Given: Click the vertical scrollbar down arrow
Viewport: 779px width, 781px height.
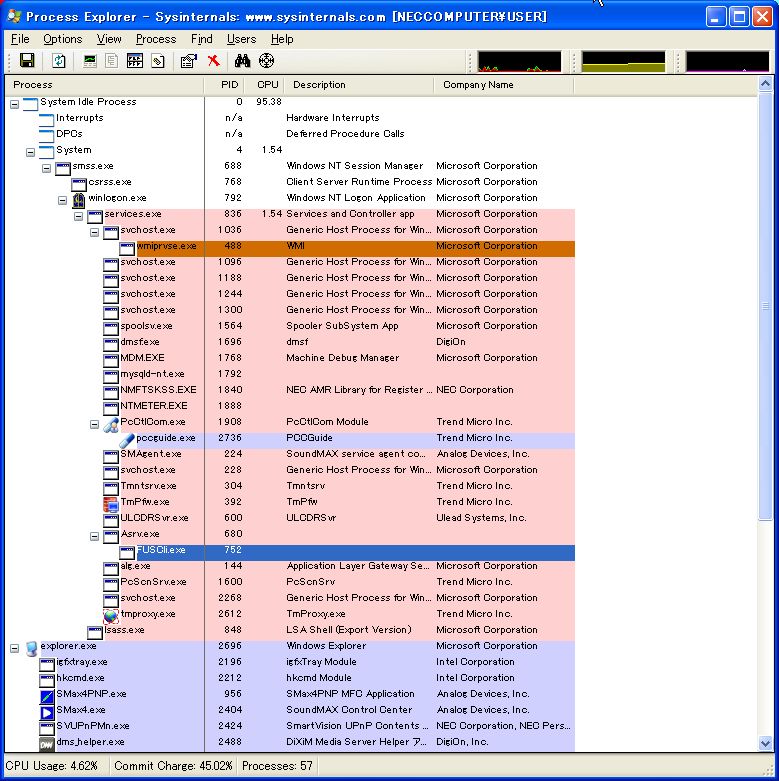Looking at the screenshot, I should (x=767, y=743).
